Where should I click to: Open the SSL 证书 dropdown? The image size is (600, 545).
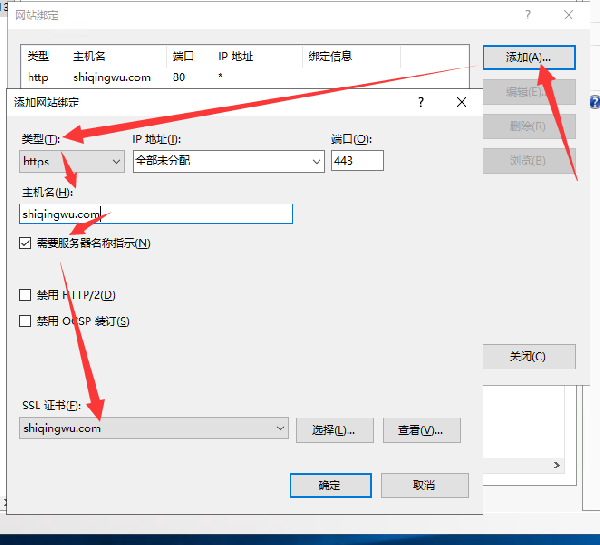[154, 428]
